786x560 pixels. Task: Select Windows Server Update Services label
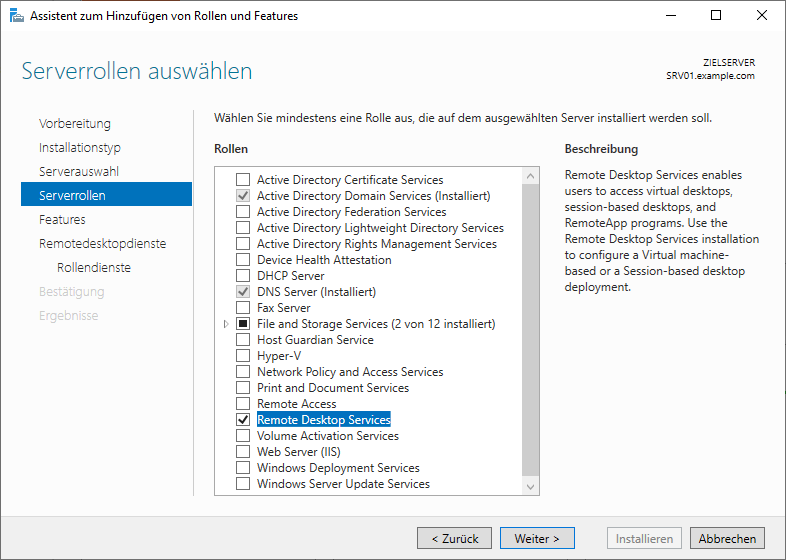[343, 484]
